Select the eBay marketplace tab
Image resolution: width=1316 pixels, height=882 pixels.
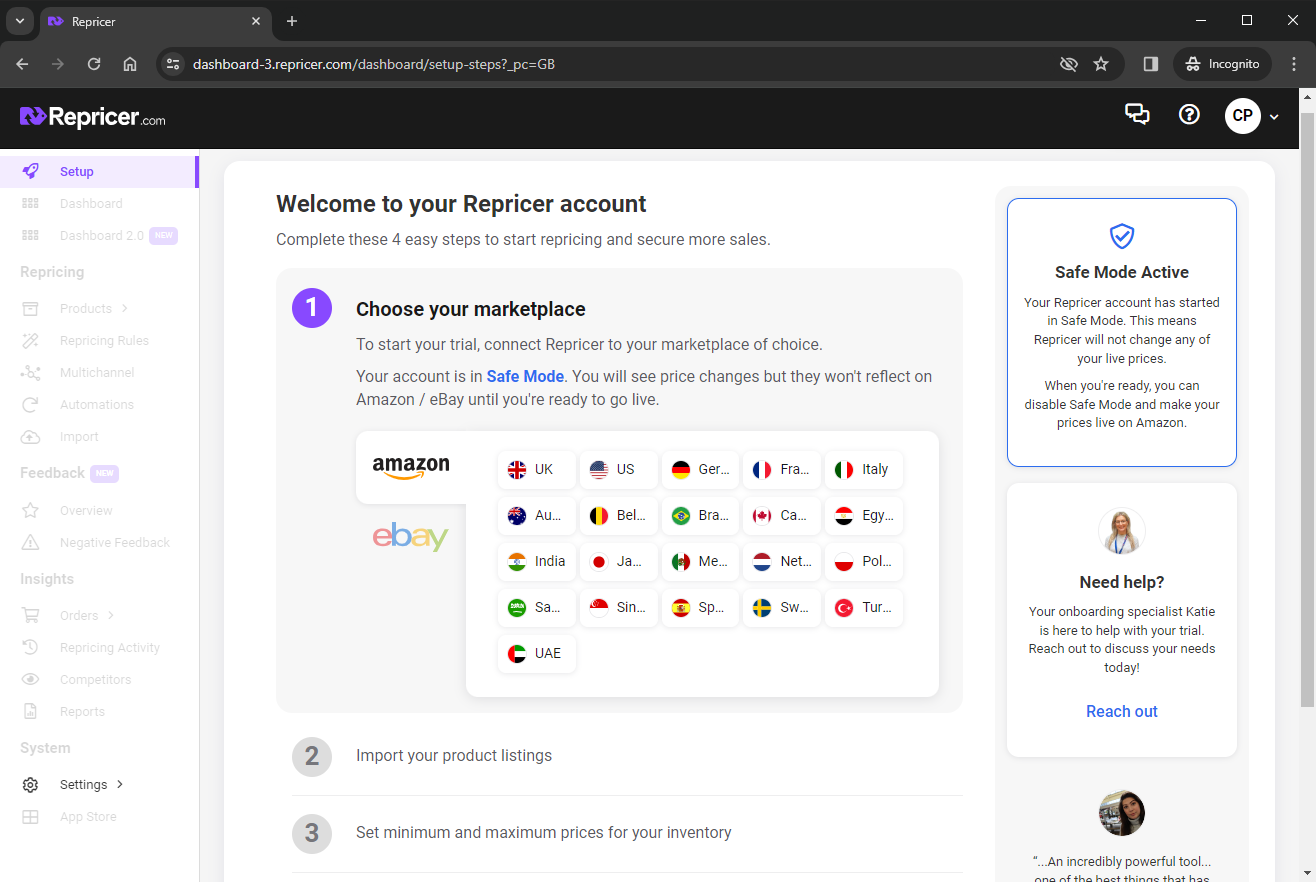pyautogui.click(x=411, y=537)
